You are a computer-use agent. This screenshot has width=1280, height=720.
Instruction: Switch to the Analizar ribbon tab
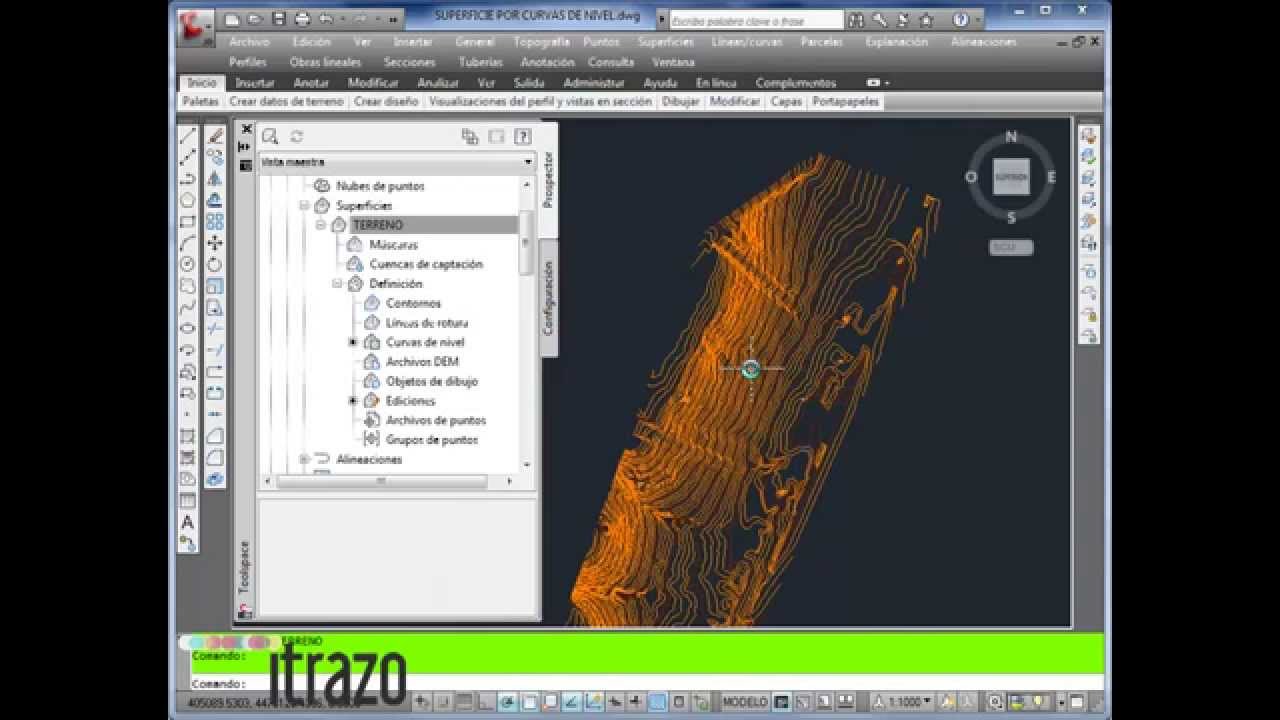click(438, 83)
